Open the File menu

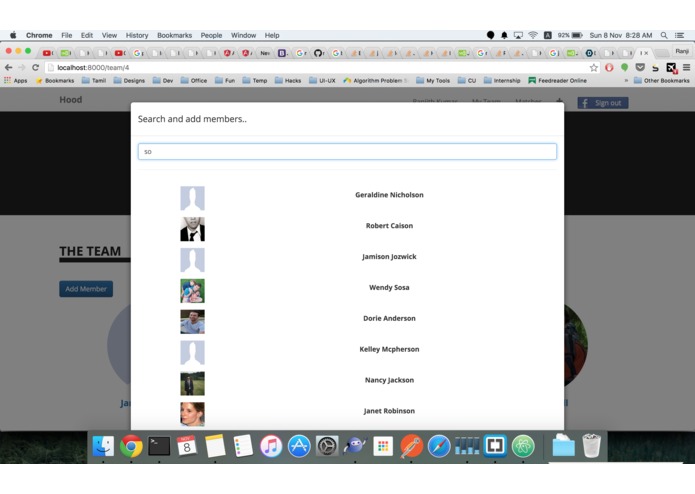click(x=66, y=35)
